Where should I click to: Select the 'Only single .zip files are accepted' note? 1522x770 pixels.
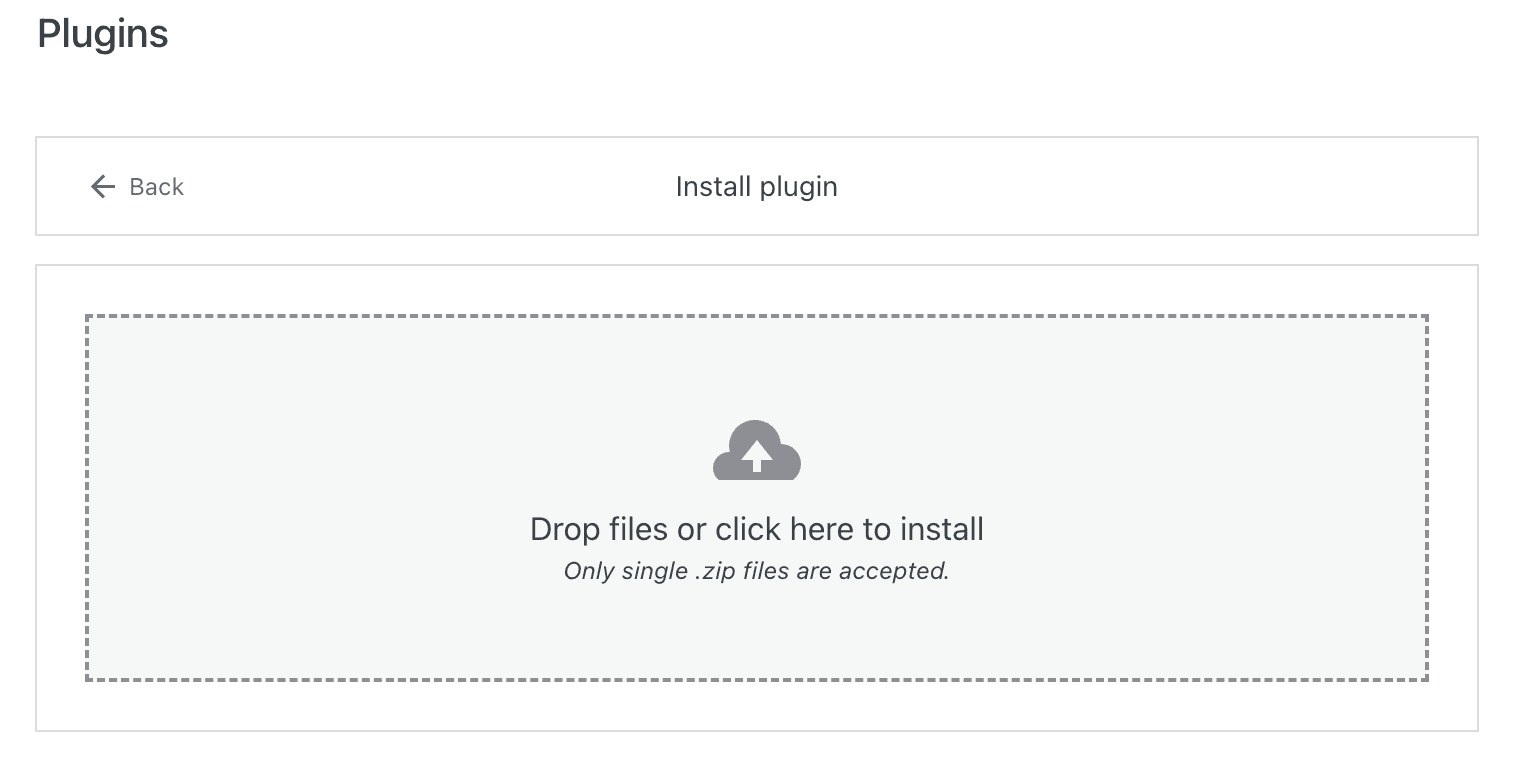coord(756,570)
